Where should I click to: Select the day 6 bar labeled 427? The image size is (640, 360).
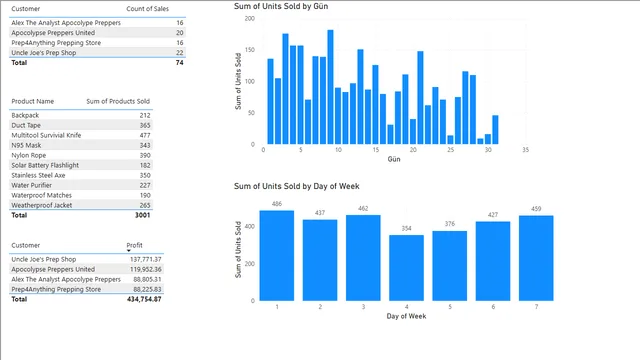click(493, 261)
